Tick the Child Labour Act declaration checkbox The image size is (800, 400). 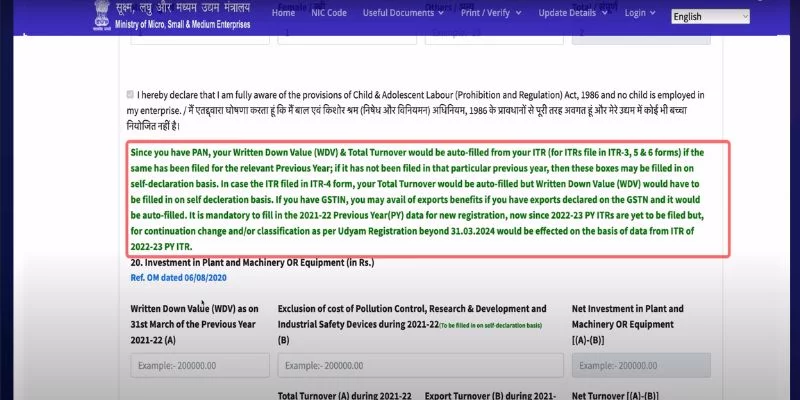point(130,94)
